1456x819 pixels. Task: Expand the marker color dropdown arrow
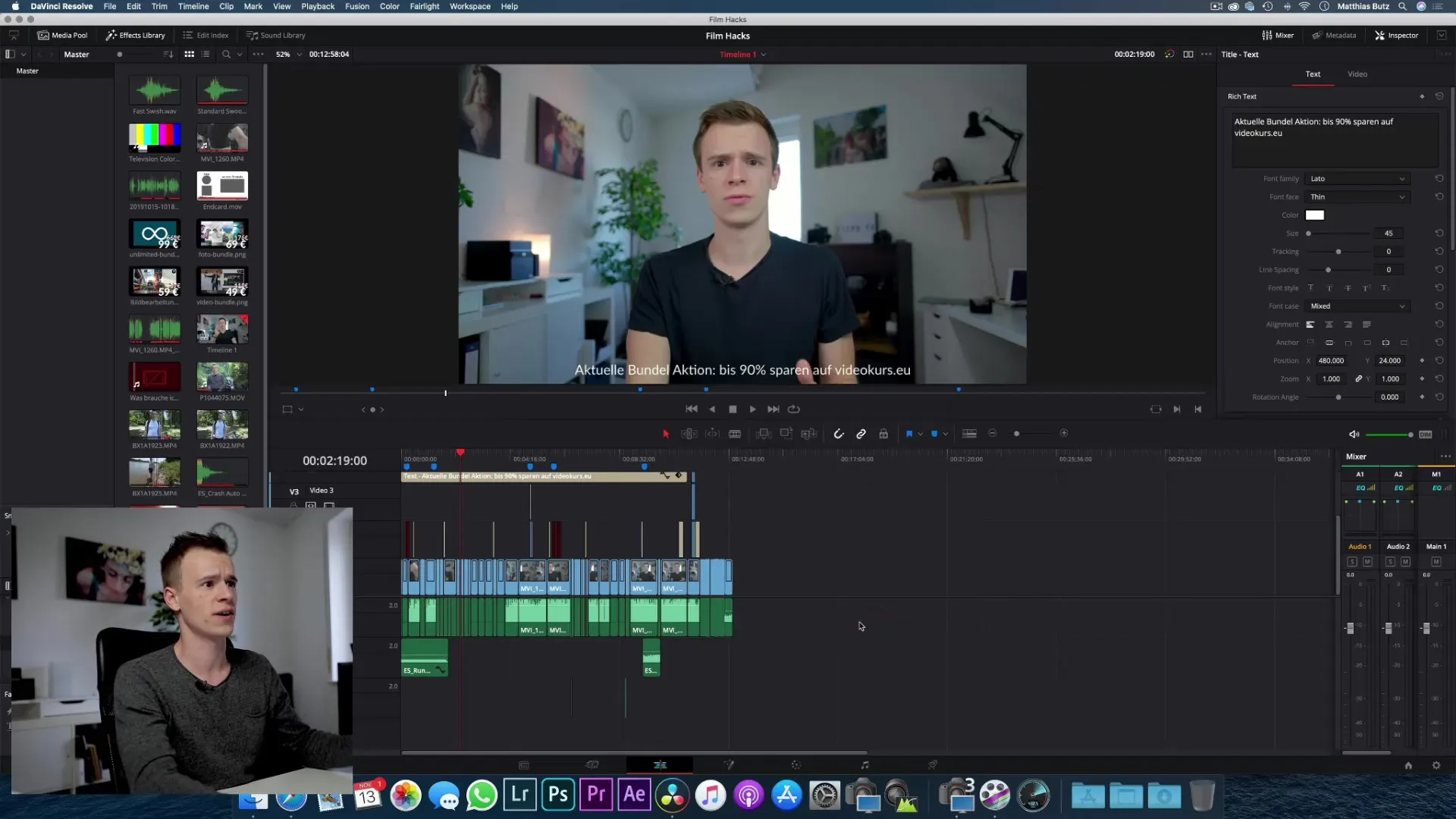pyautogui.click(x=946, y=434)
